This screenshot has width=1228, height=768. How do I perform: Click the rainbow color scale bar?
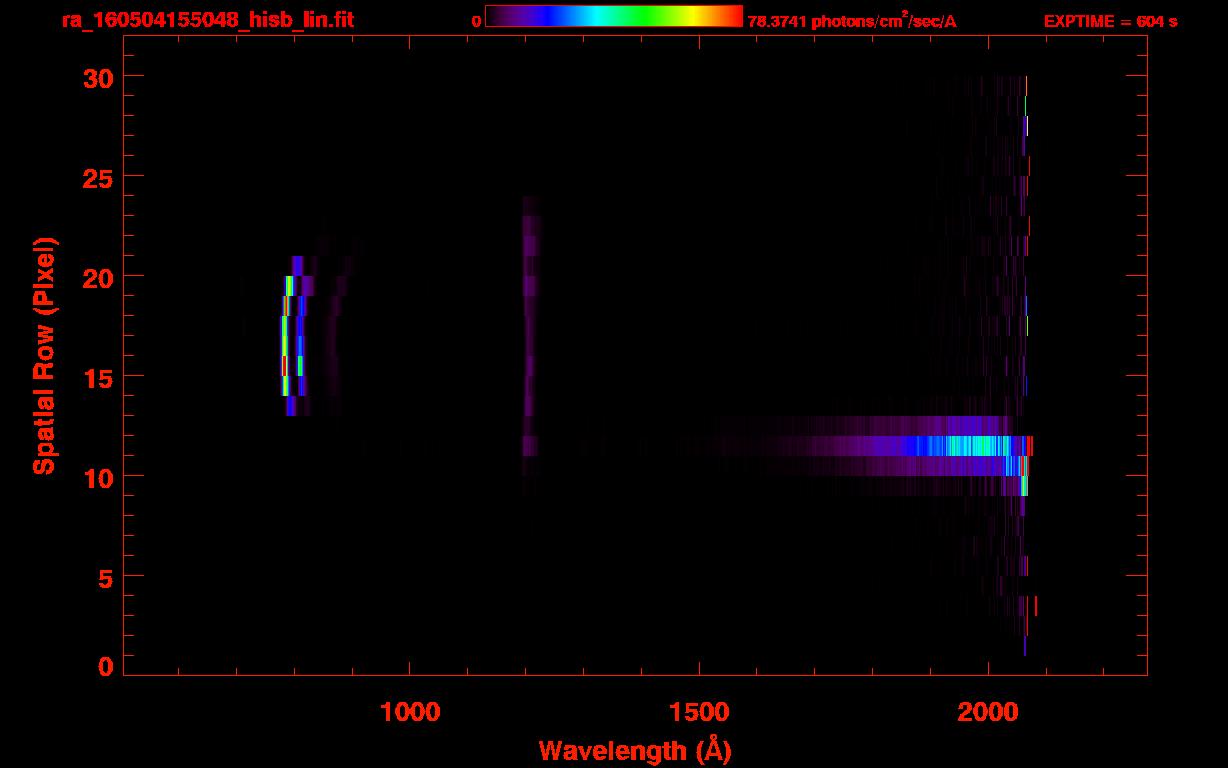[614, 16]
